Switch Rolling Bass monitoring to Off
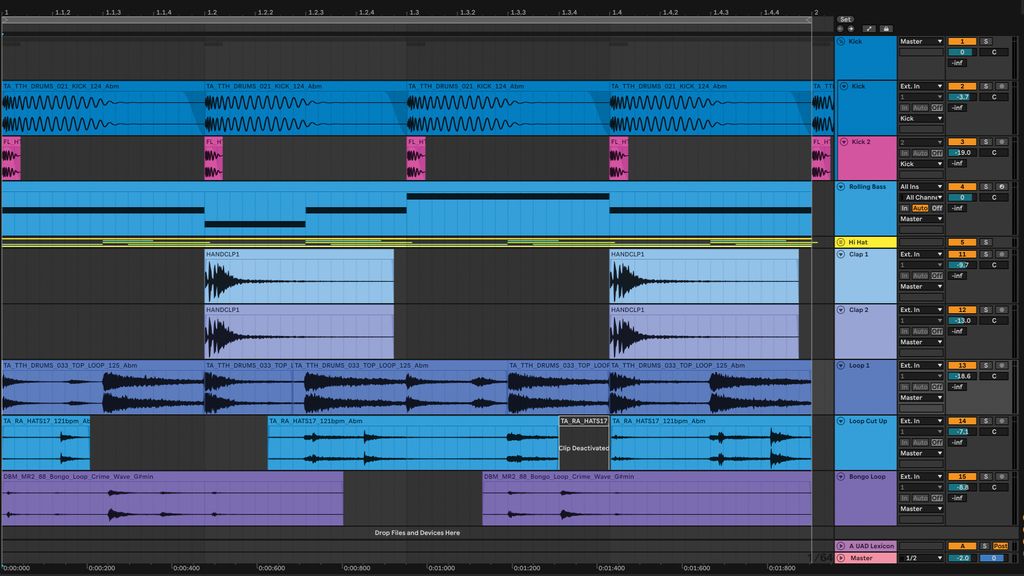This screenshot has width=1024, height=576. [x=938, y=208]
